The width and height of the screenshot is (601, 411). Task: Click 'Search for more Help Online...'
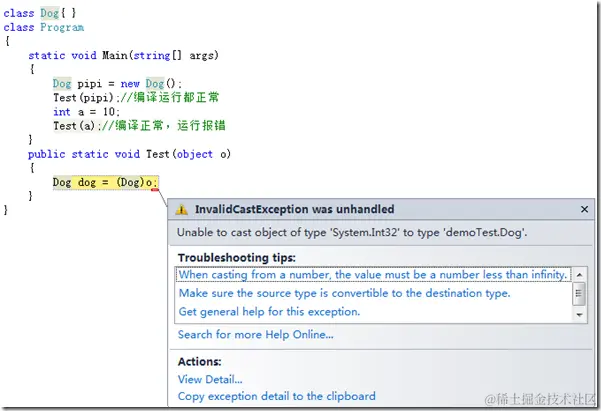pos(256,335)
